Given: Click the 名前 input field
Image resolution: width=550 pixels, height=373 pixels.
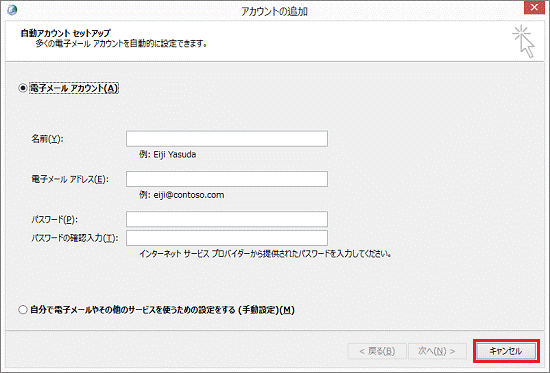Looking at the screenshot, I should (x=227, y=139).
